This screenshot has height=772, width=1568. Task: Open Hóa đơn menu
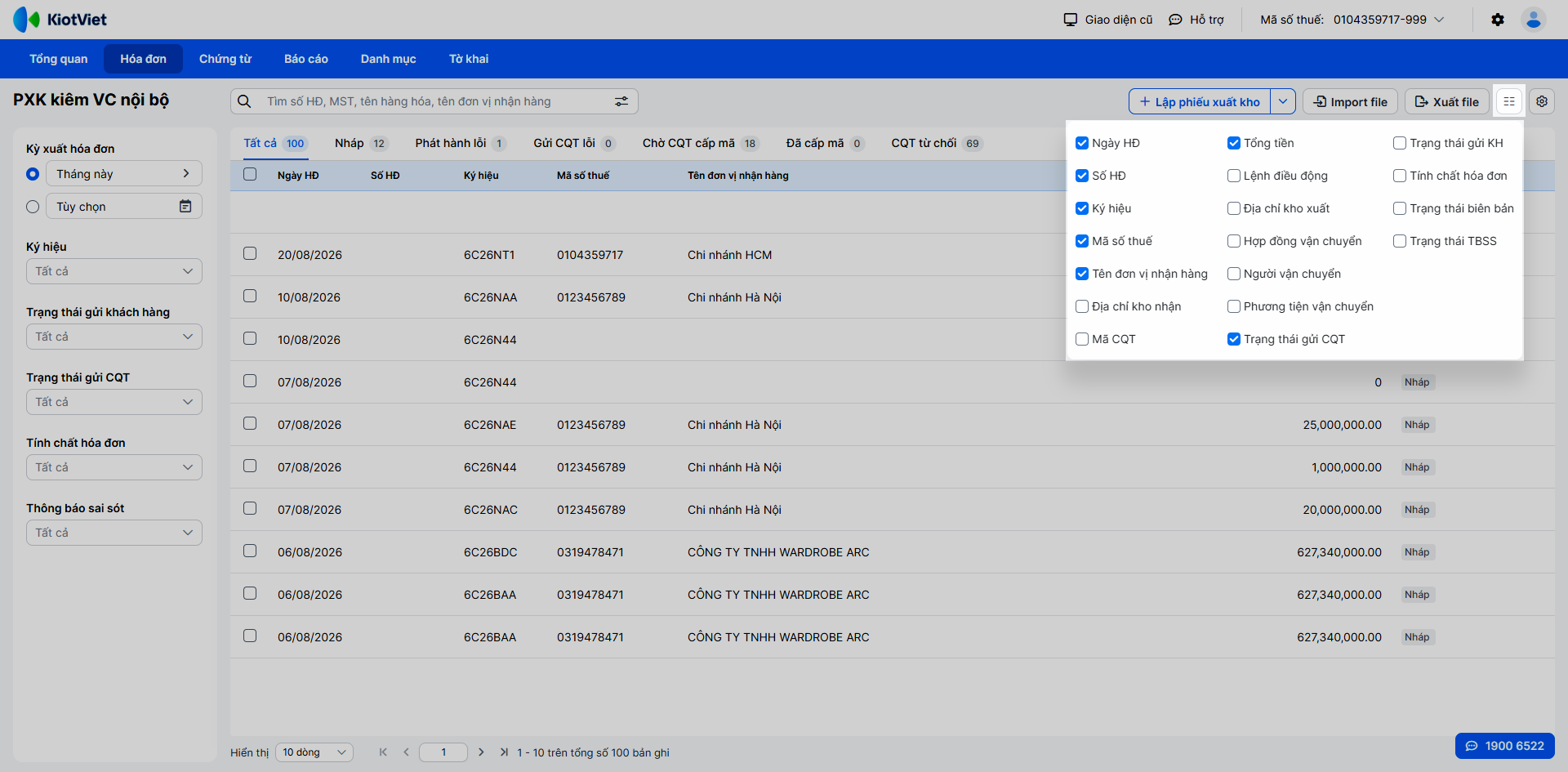(x=144, y=59)
